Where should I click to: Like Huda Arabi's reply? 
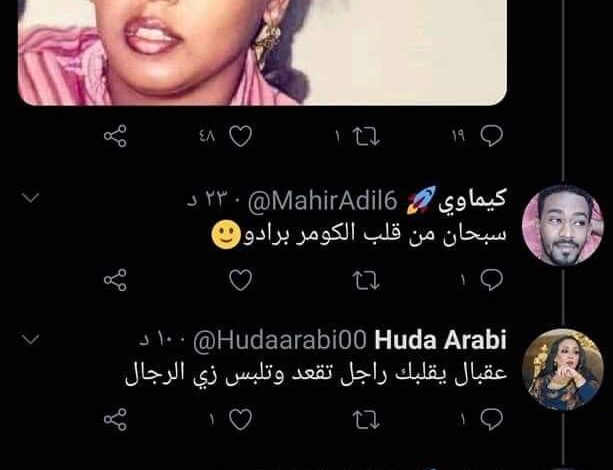click(x=240, y=420)
